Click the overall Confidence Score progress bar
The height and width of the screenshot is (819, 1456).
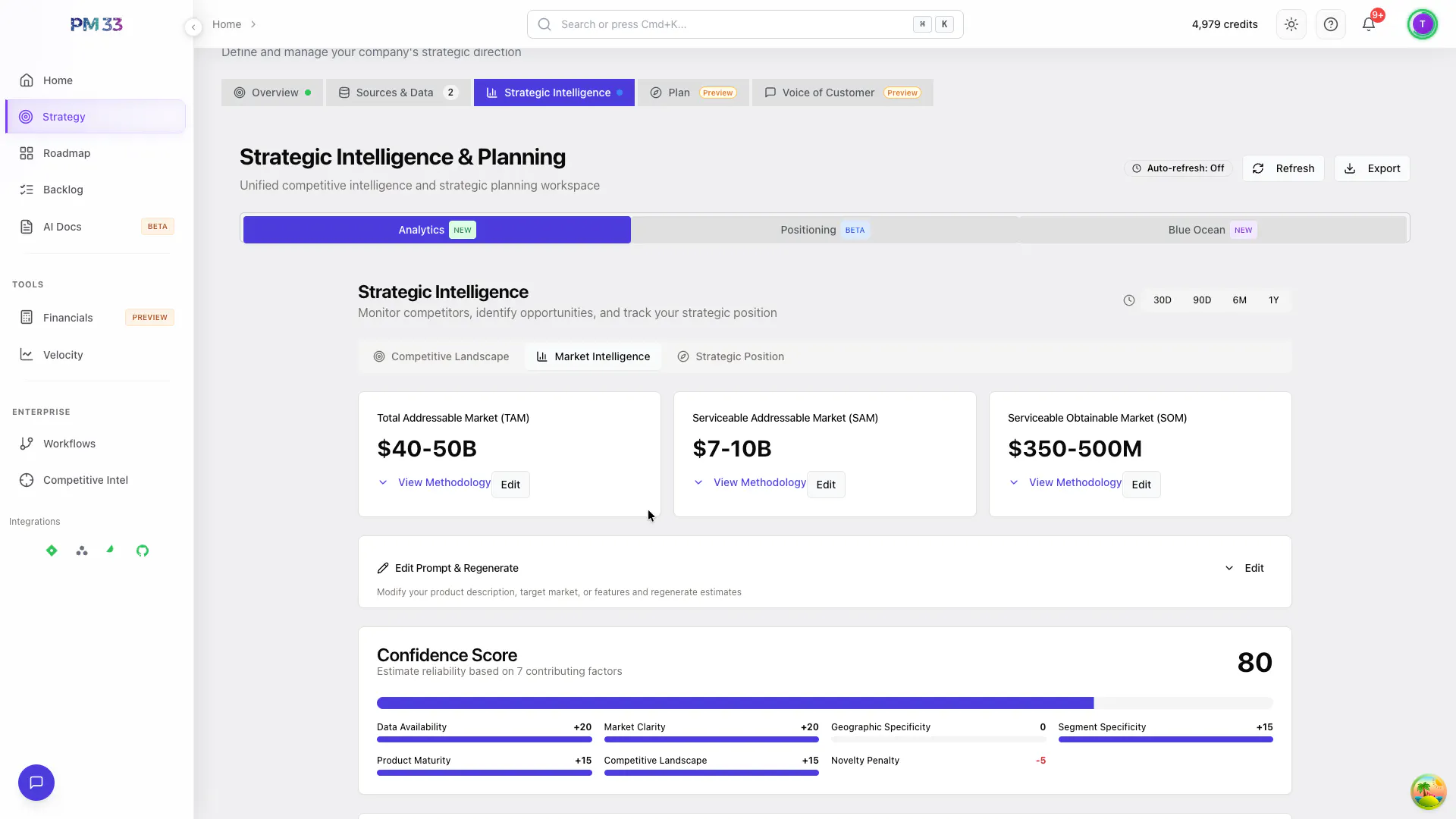pyautogui.click(x=825, y=703)
